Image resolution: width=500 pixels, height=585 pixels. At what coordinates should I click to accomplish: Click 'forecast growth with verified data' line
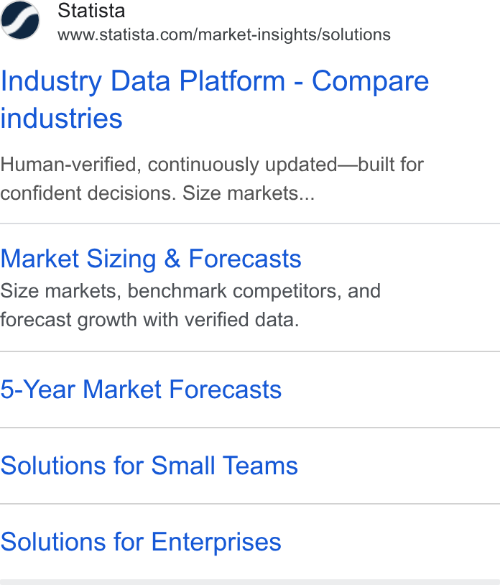(x=149, y=320)
